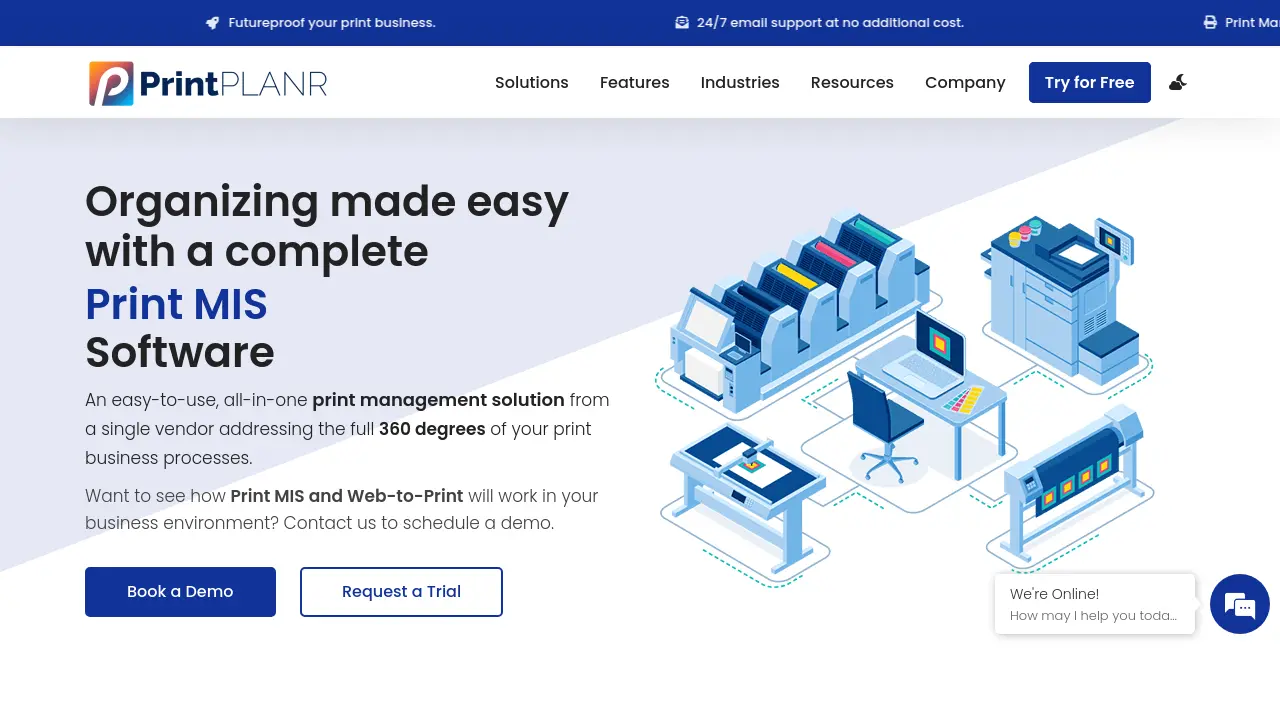Viewport: 1280px width, 720px height.
Task: Click the "Futureproof your print business." text
Action: tap(332, 22)
